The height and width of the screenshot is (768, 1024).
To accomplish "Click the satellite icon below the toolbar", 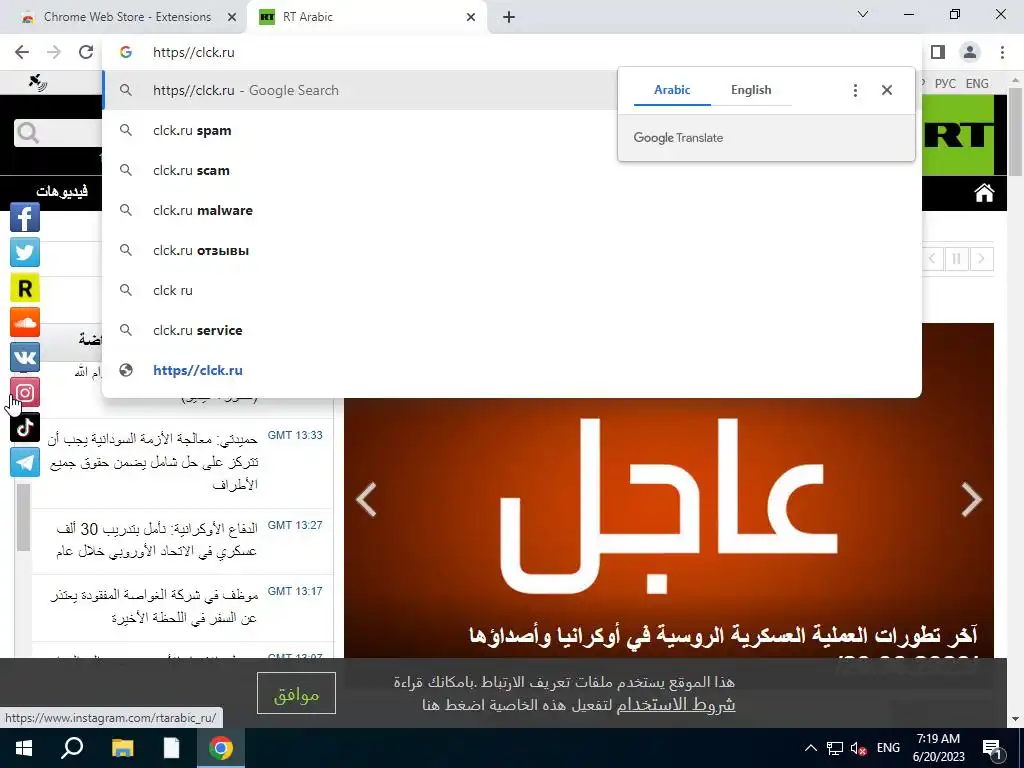I will point(38,82).
